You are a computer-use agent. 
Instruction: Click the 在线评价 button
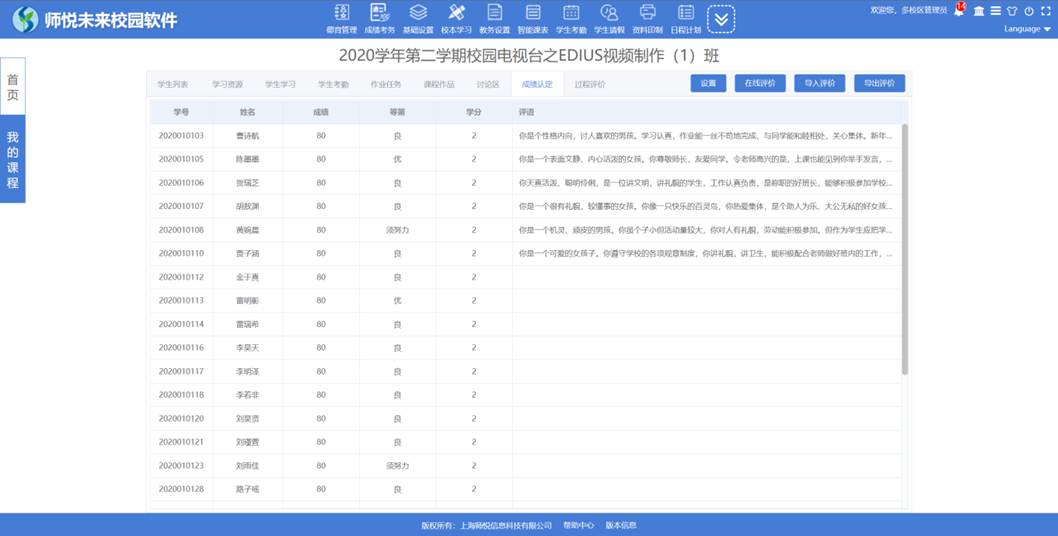click(760, 84)
